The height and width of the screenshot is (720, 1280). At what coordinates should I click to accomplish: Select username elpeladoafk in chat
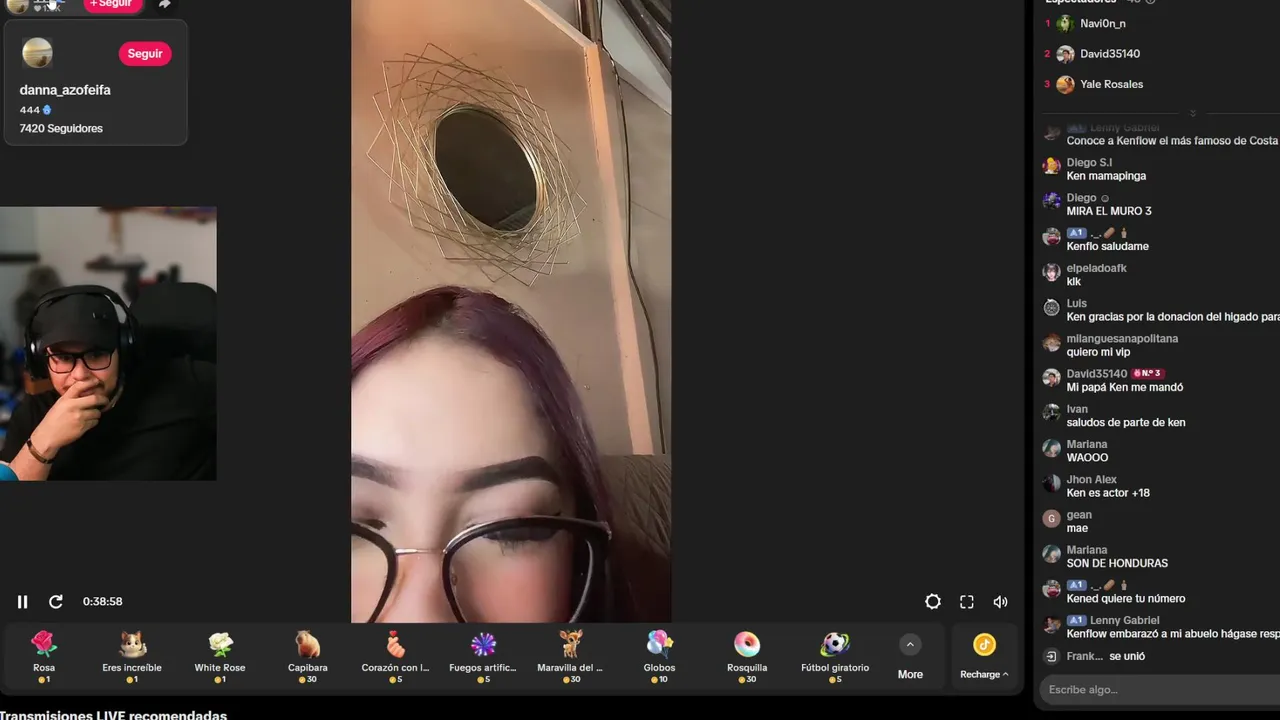coord(1096,268)
